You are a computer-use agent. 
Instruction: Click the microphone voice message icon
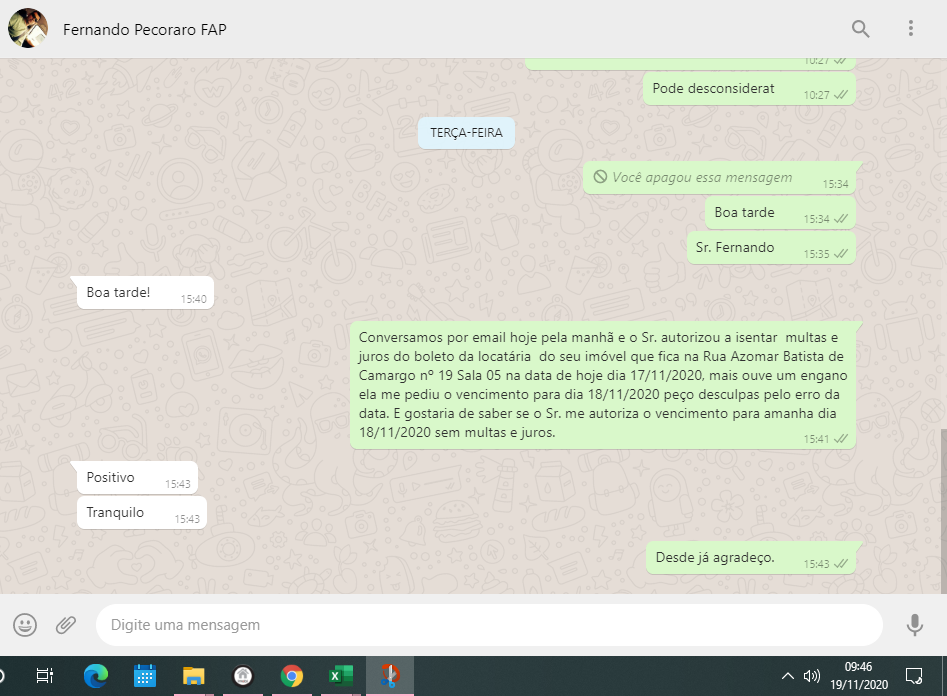pos(914,625)
